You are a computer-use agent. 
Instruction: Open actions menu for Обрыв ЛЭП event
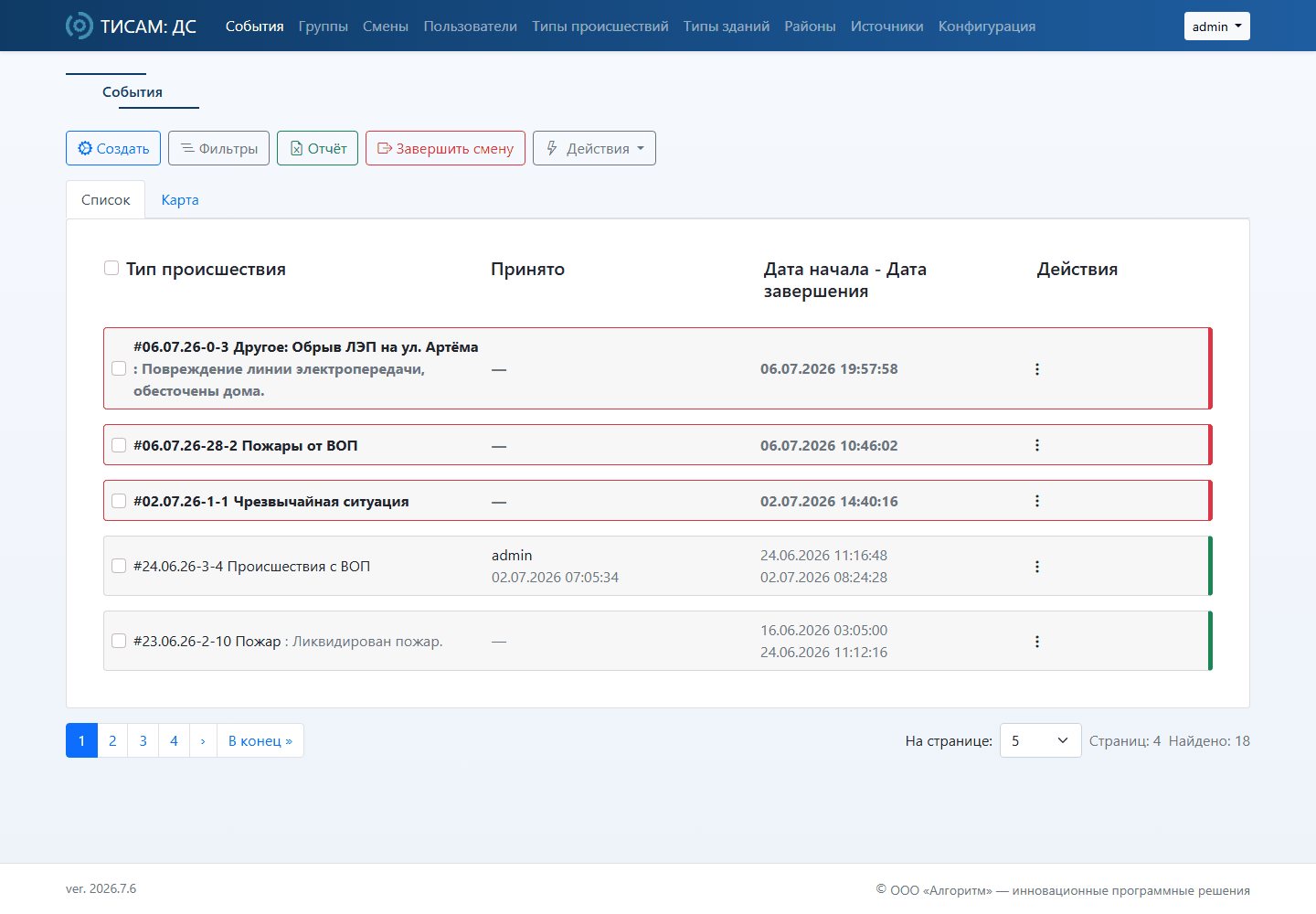tap(1036, 369)
